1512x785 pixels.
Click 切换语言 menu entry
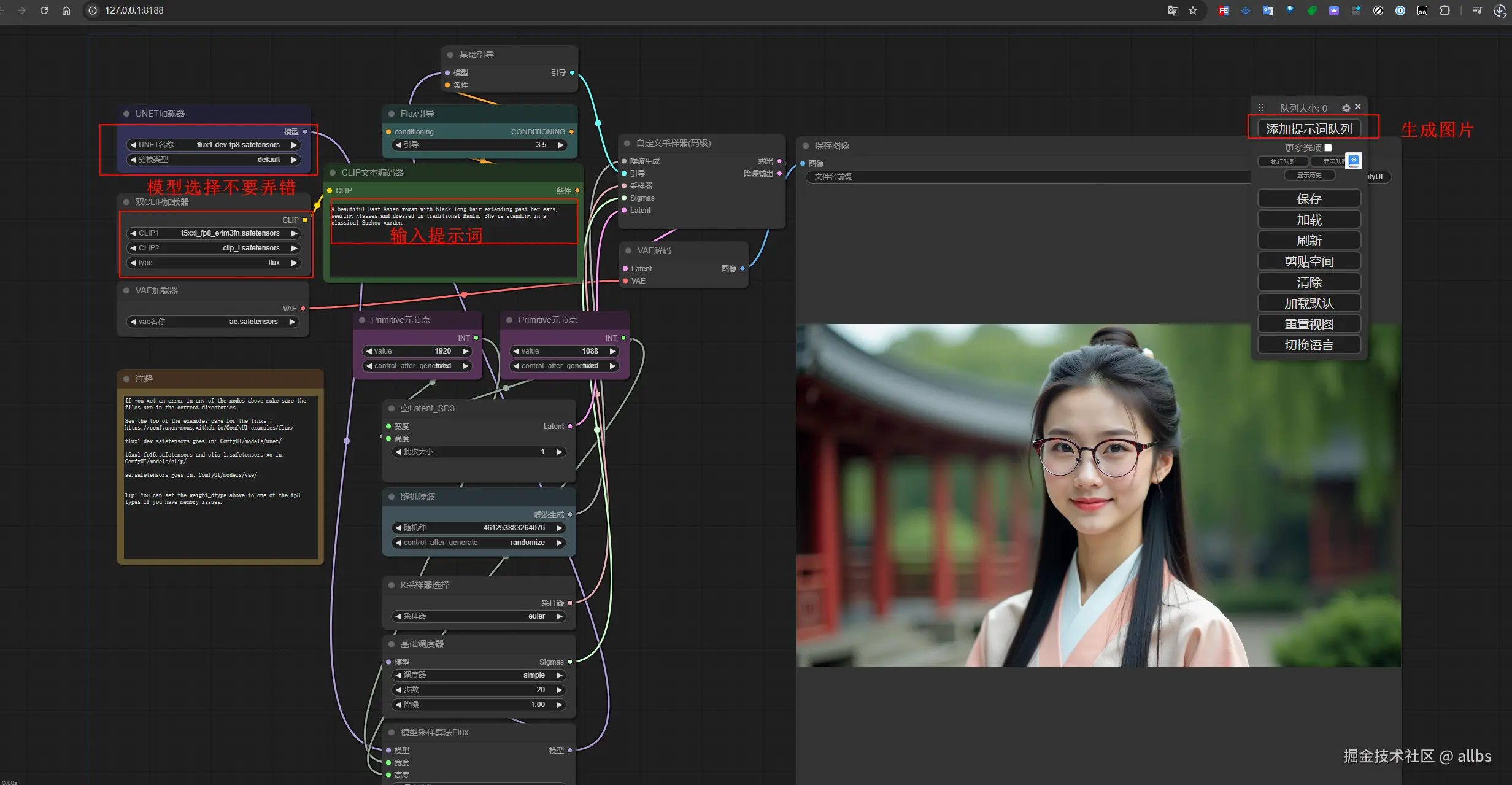coord(1309,345)
